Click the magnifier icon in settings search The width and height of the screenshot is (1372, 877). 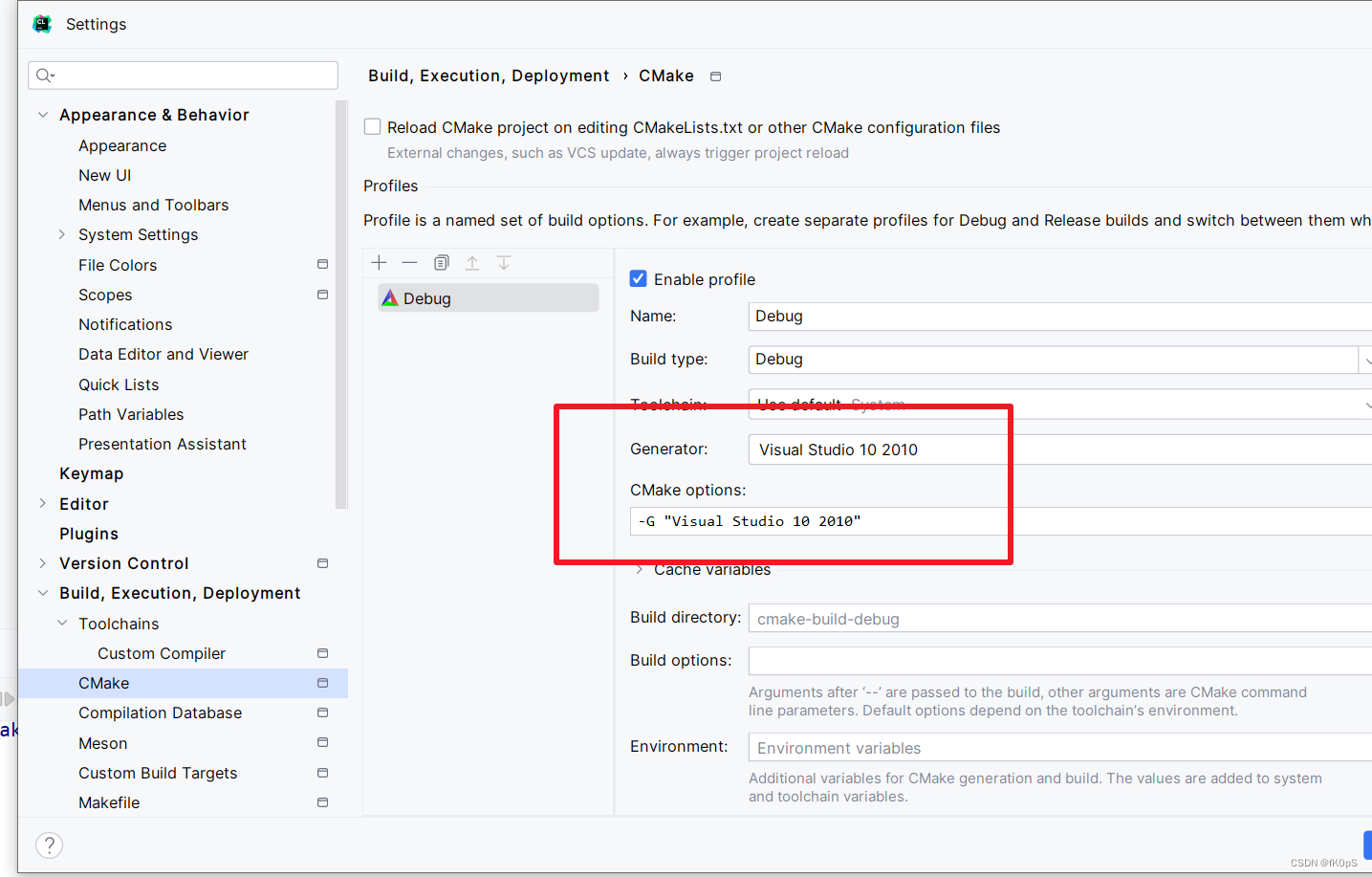tap(43, 75)
